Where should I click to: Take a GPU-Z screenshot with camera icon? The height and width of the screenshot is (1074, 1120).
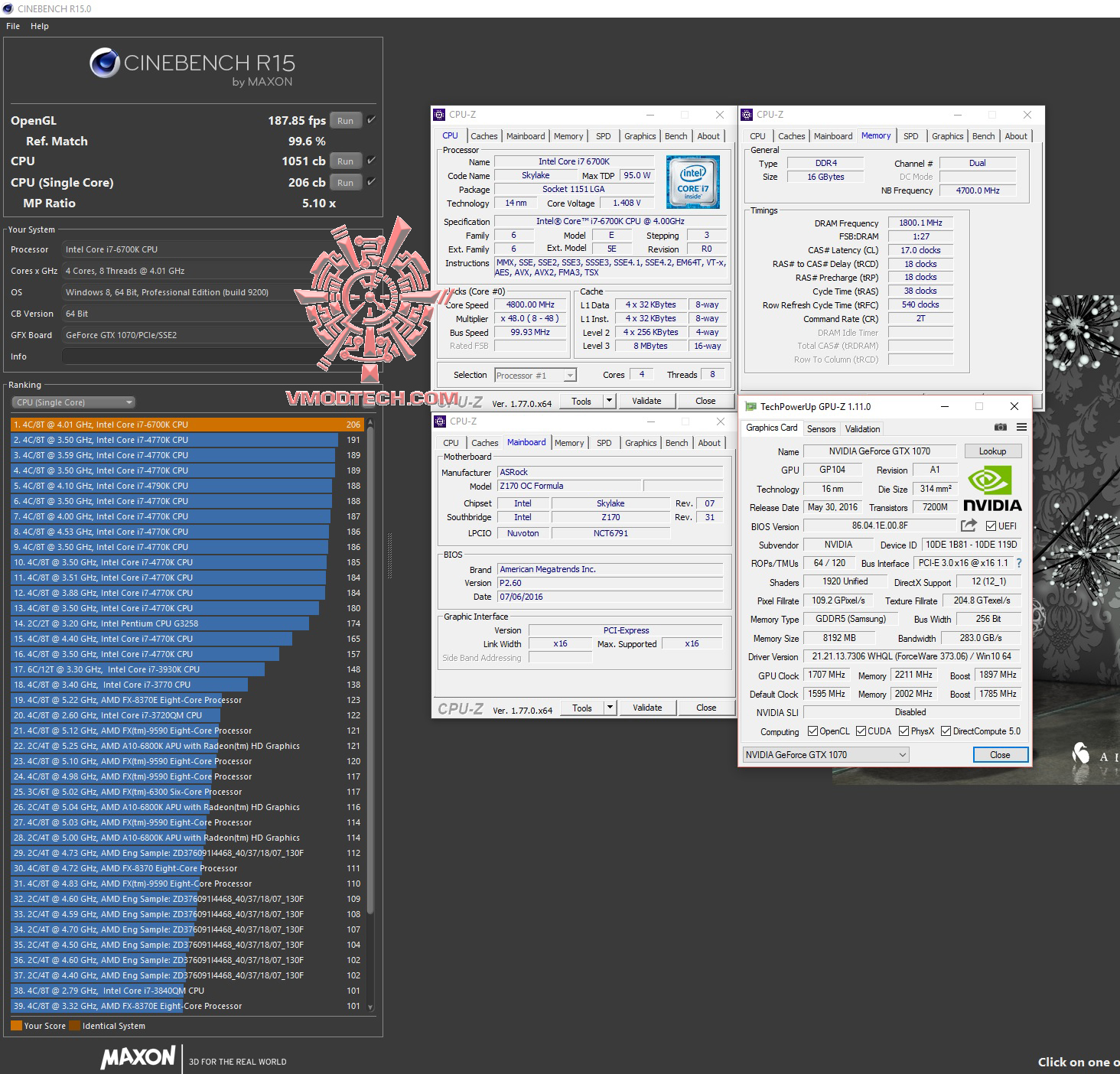click(1000, 427)
